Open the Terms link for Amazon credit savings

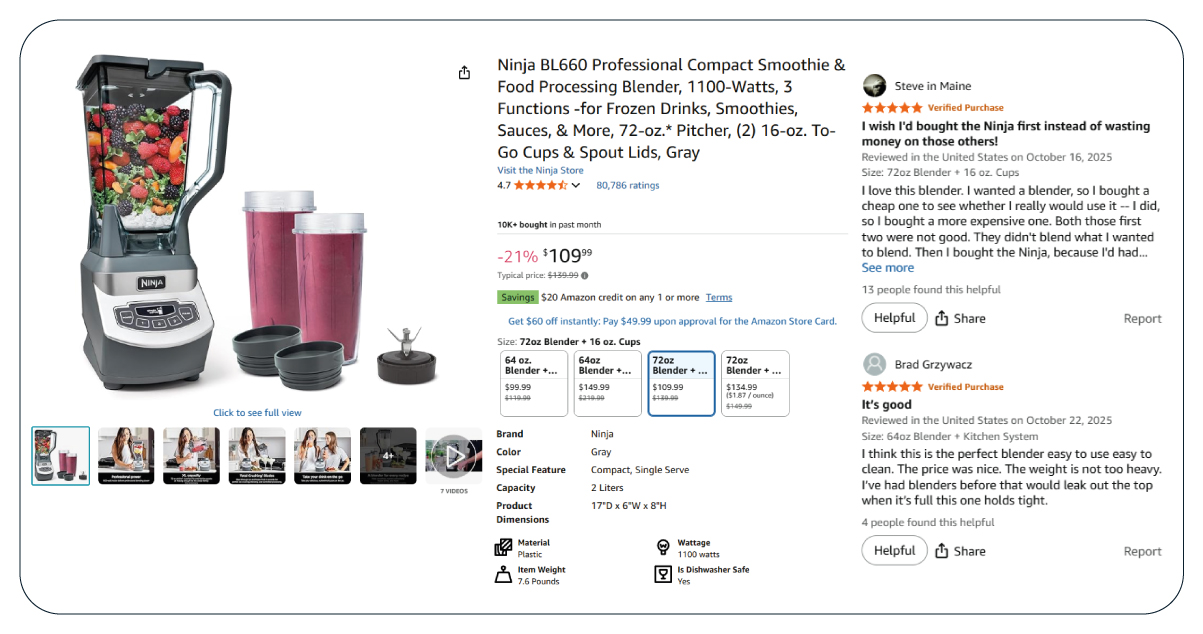pos(718,297)
